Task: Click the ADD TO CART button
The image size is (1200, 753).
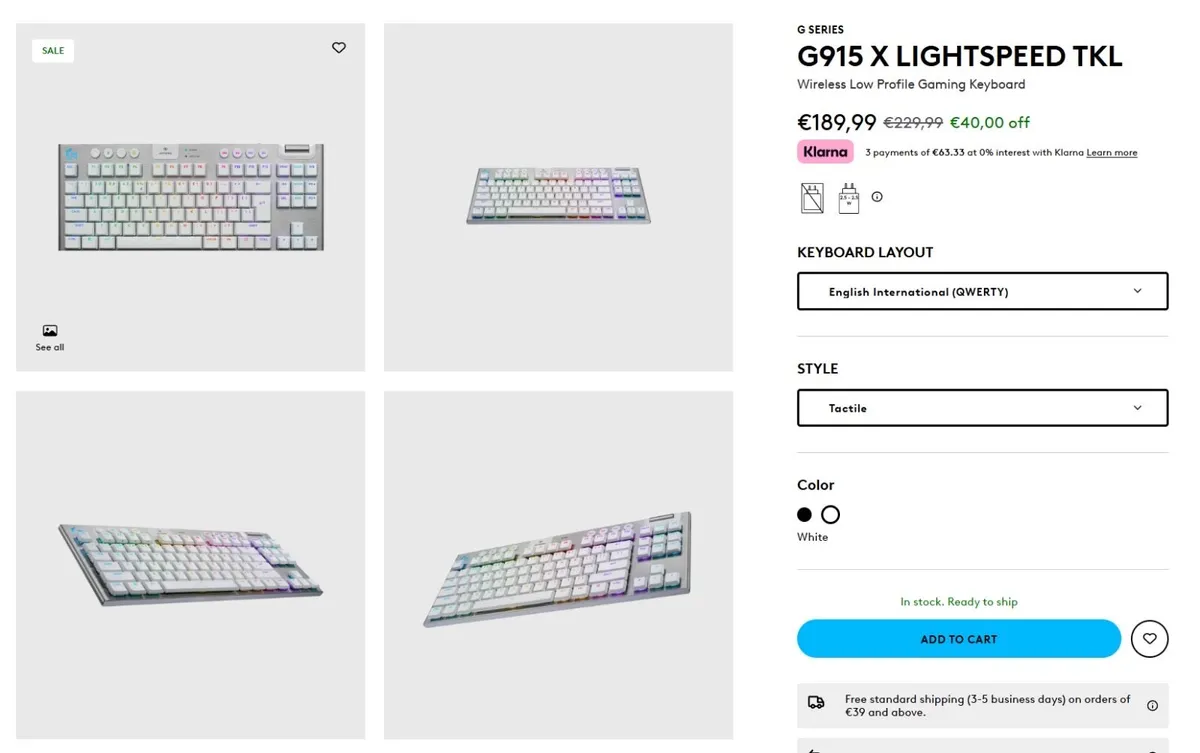Action: 958,639
